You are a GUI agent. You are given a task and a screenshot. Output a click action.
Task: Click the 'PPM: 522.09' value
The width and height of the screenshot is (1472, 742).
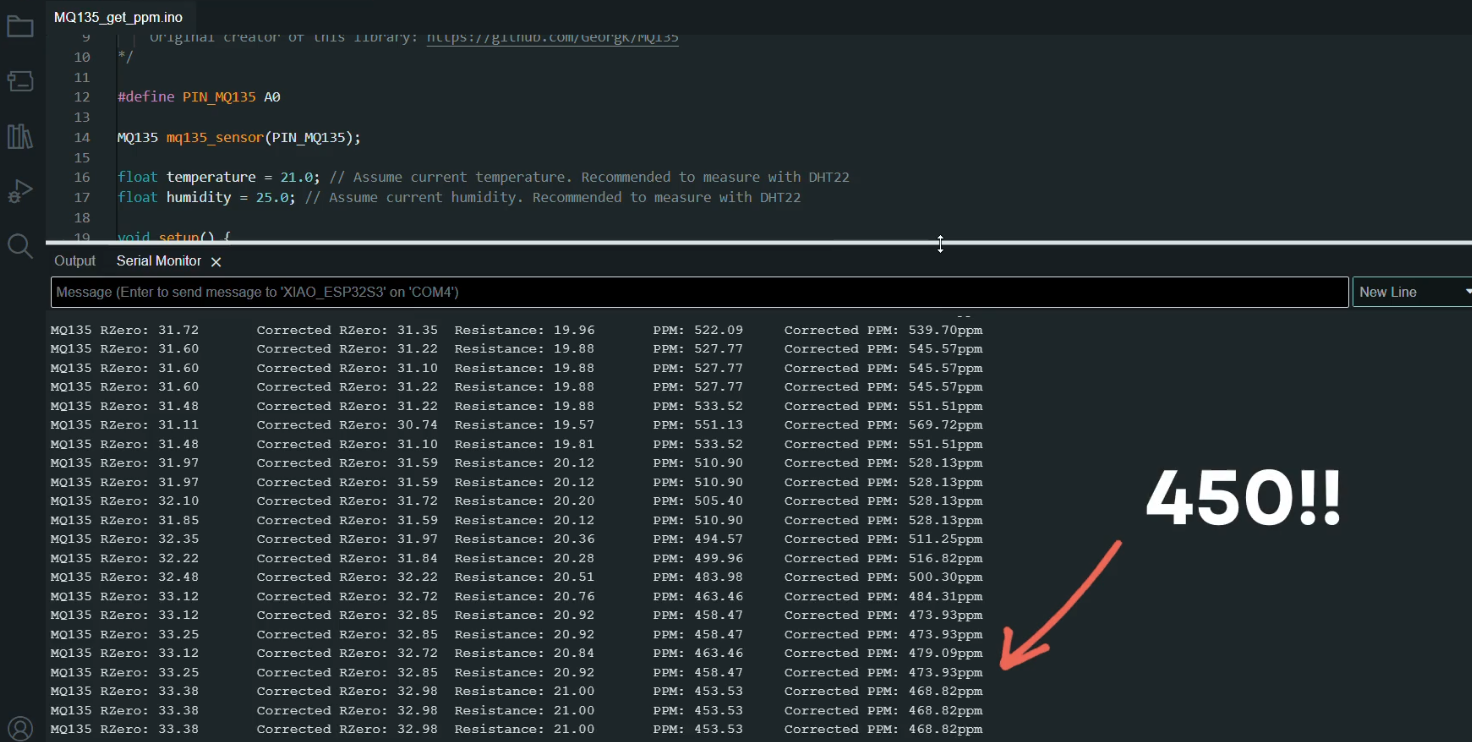(698, 330)
